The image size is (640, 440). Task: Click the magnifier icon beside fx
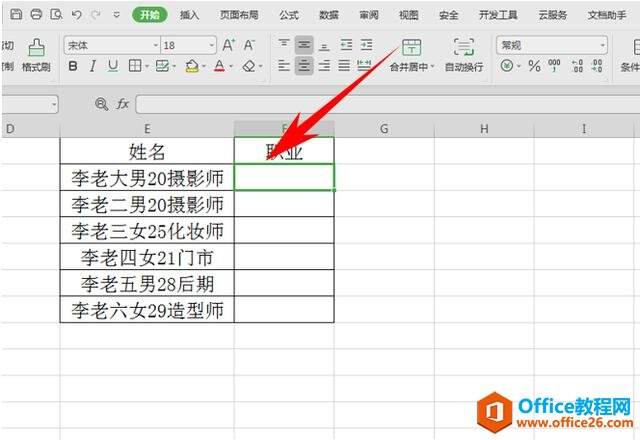(x=101, y=104)
